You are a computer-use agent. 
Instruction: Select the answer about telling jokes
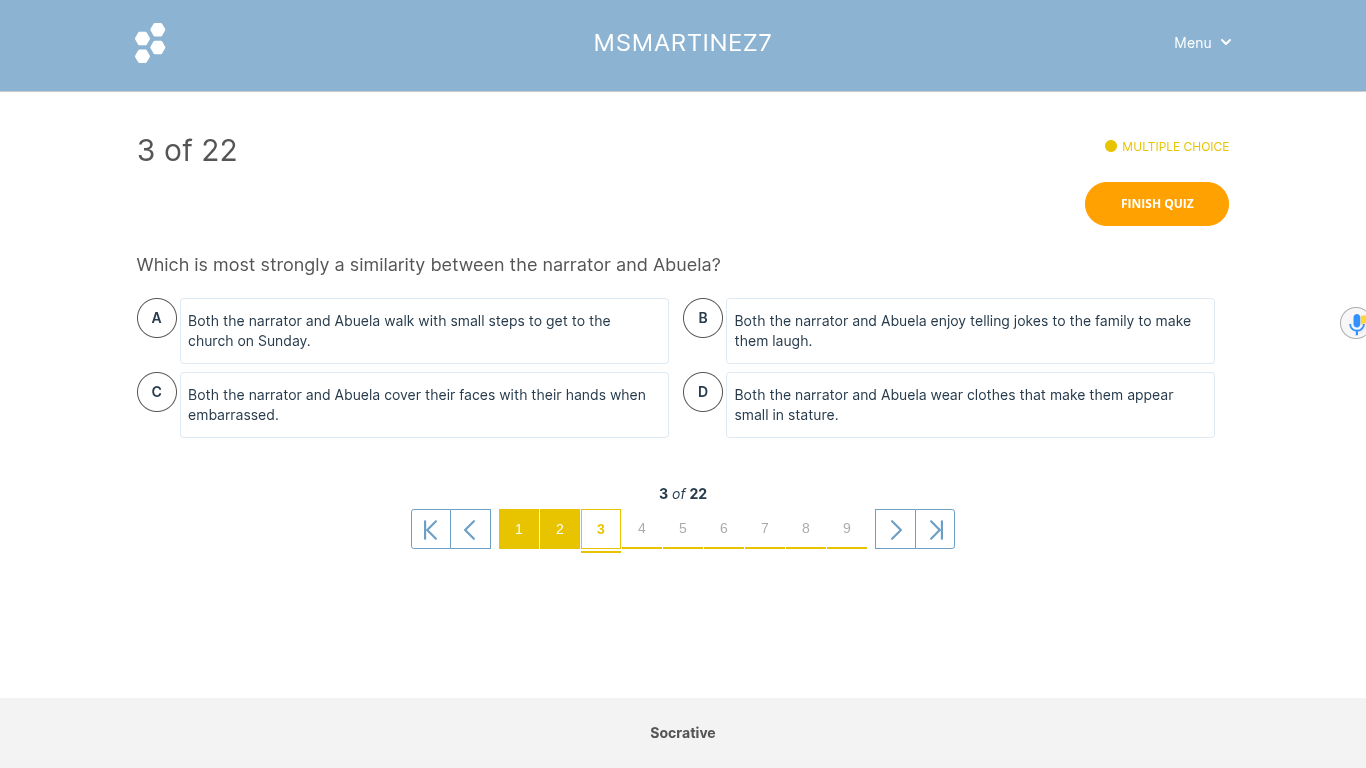[x=970, y=331]
